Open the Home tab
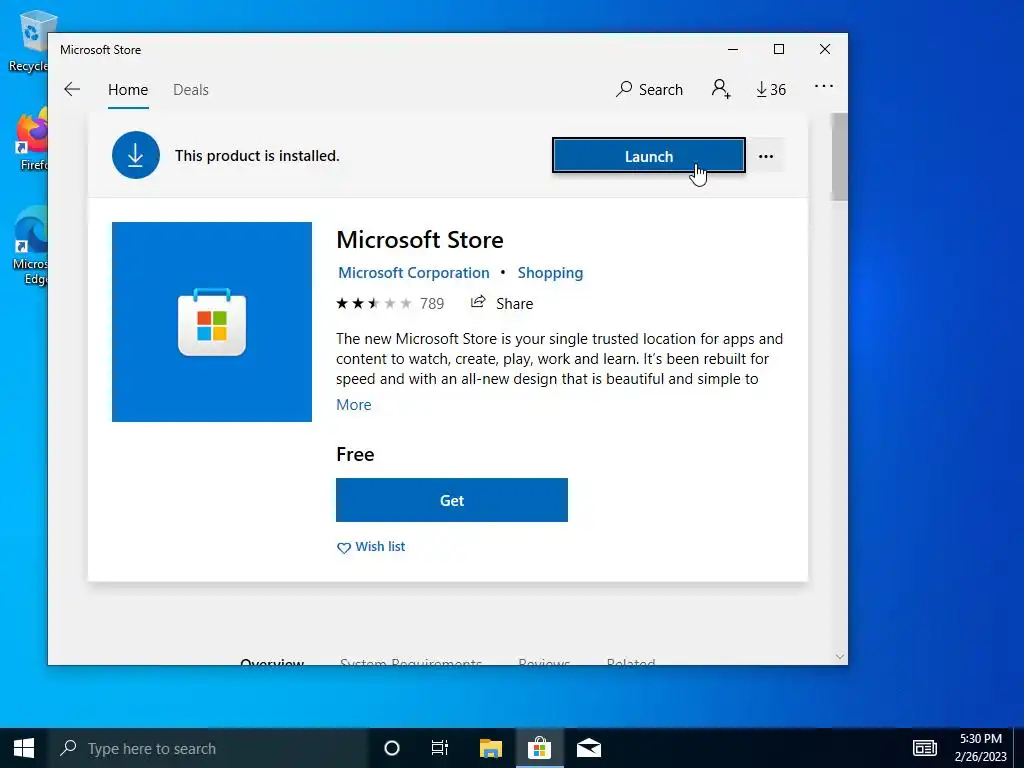 [x=128, y=89]
